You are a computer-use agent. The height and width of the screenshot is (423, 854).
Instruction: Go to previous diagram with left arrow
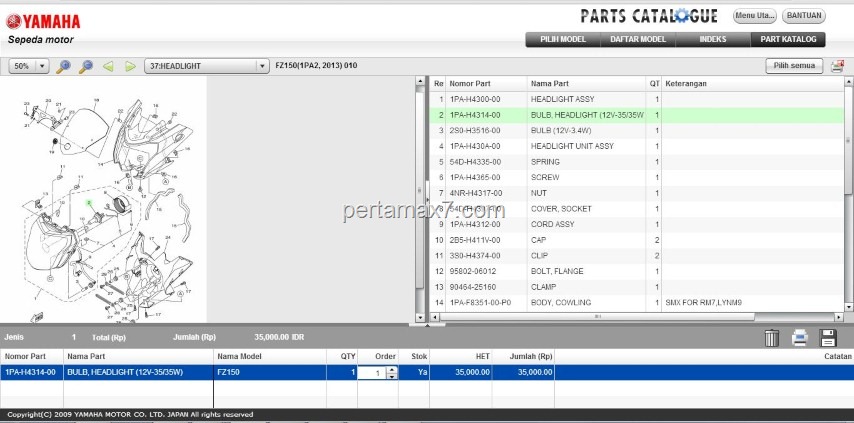point(107,66)
